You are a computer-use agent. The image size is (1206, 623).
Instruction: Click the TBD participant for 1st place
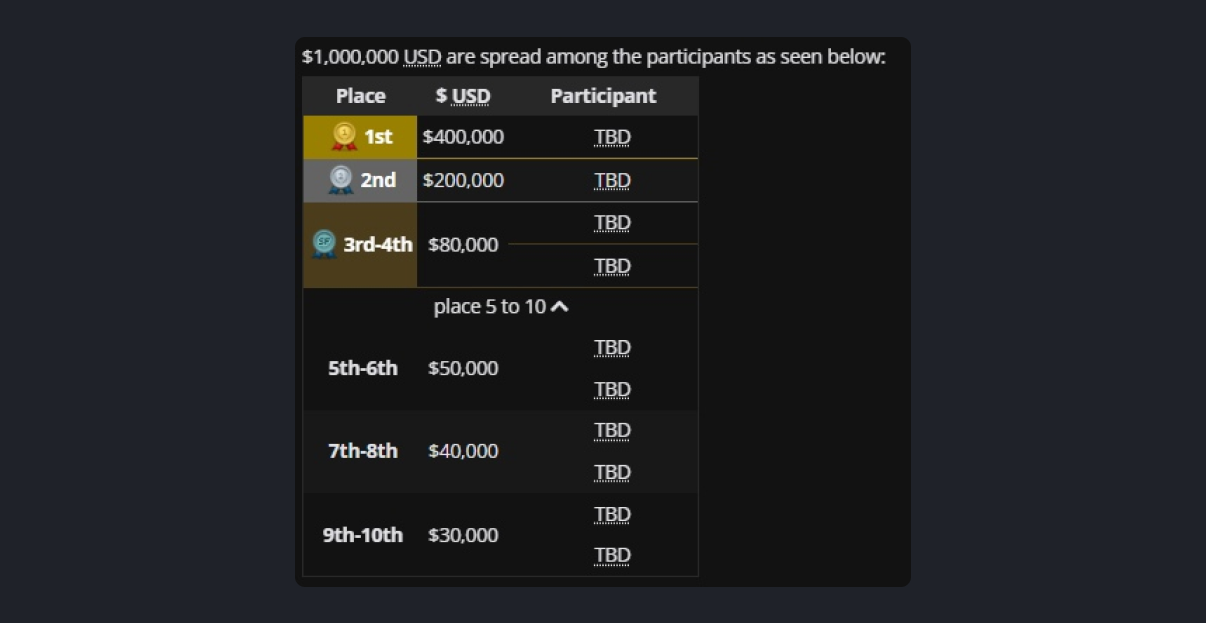pyautogui.click(x=612, y=137)
